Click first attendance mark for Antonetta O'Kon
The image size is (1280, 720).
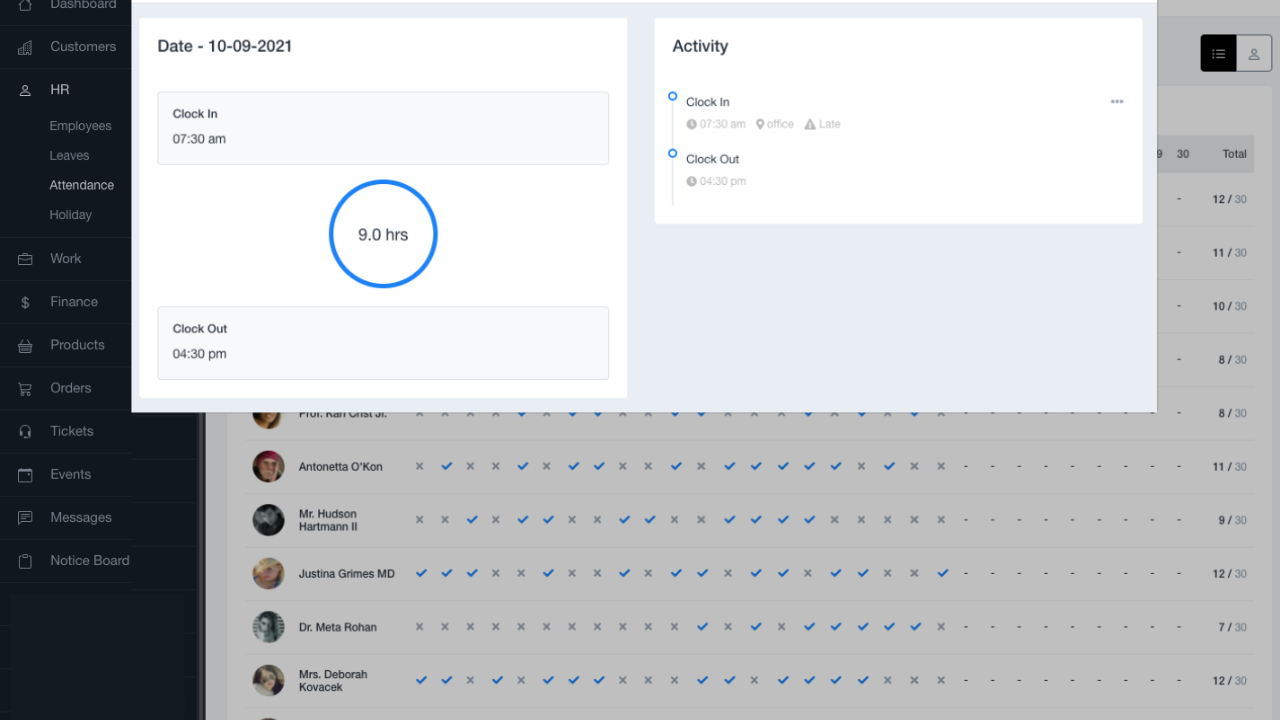(x=420, y=466)
